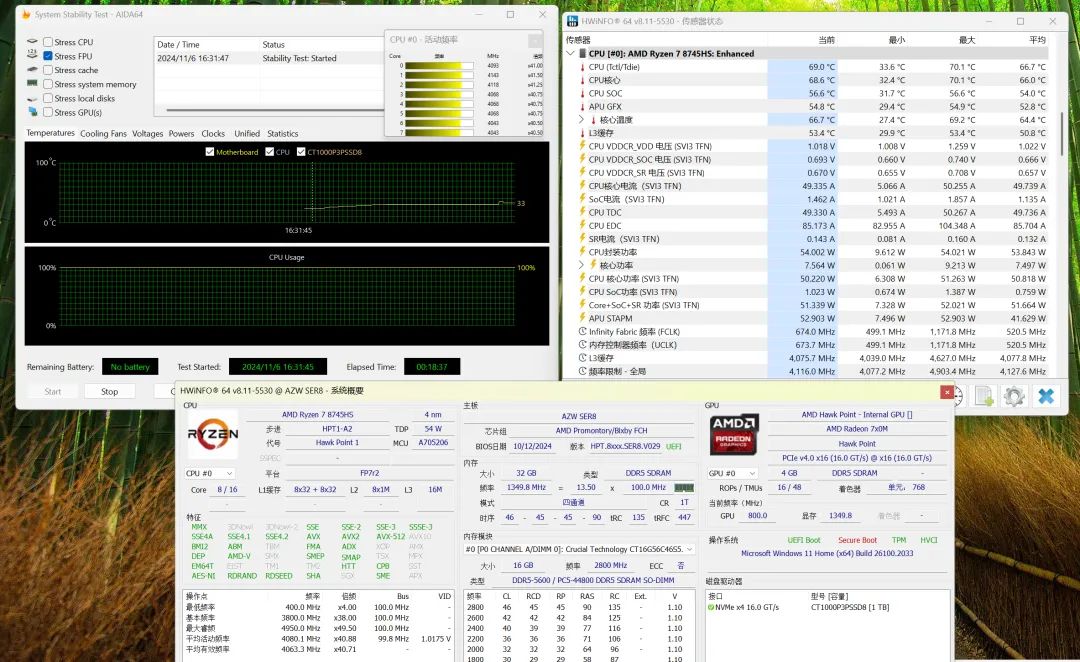The width and height of the screenshot is (1080, 662).
Task: Click the disk icon beside Stress local disks
Action: [x=32, y=98]
